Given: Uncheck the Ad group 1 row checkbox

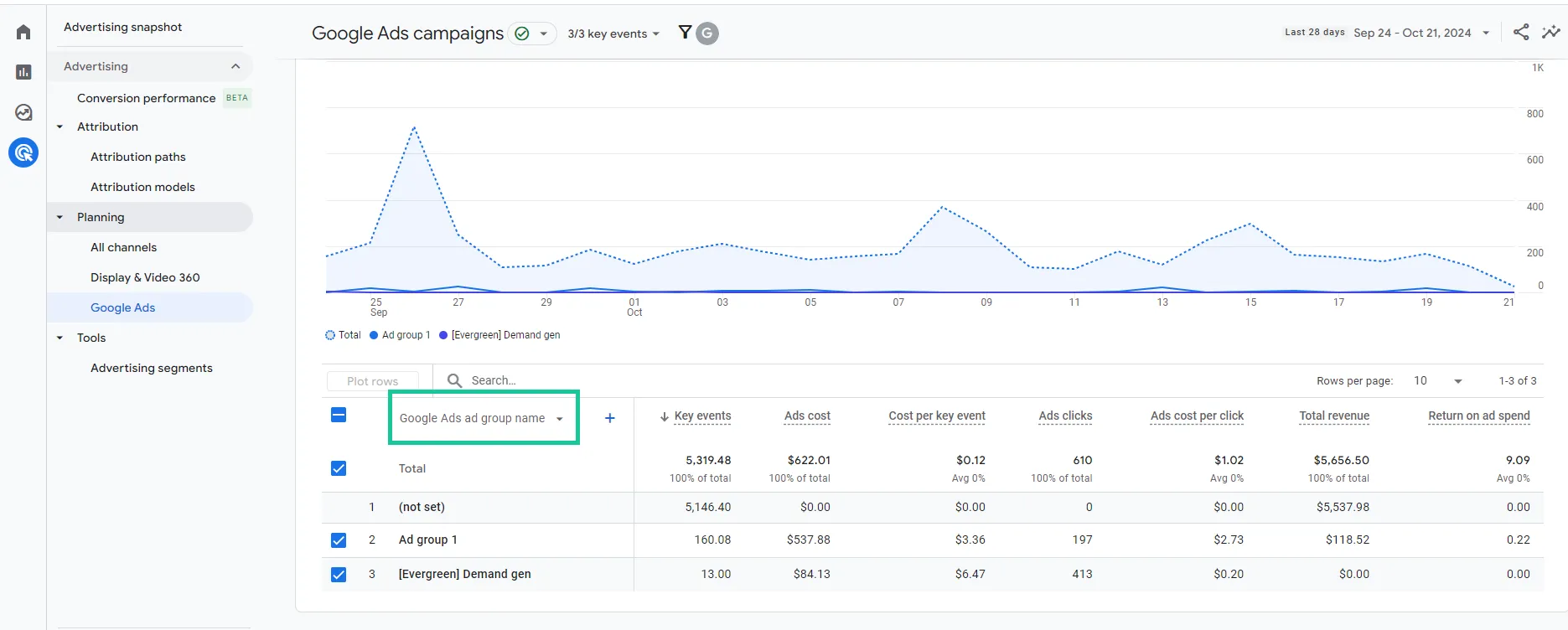Looking at the screenshot, I should (339, 540).
